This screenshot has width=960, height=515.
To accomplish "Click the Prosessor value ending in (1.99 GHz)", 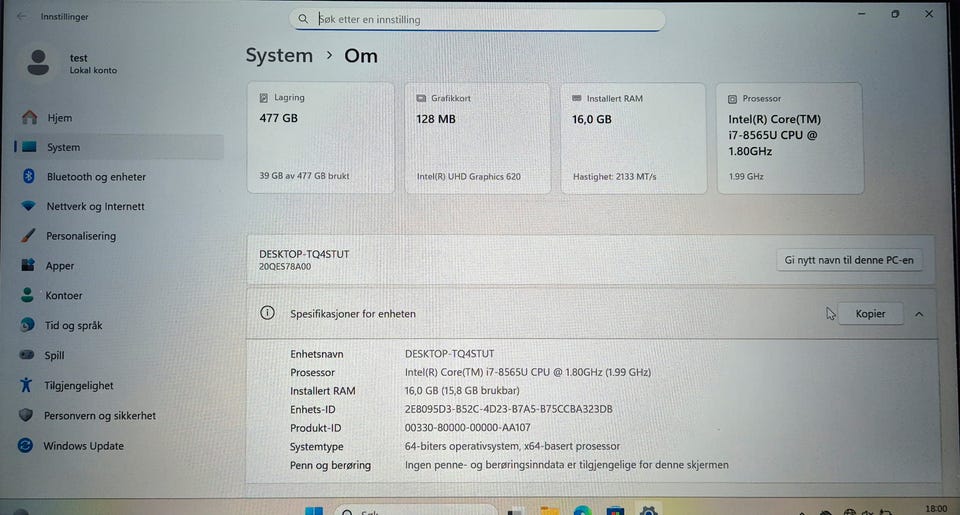I will [x=528, y=372].
